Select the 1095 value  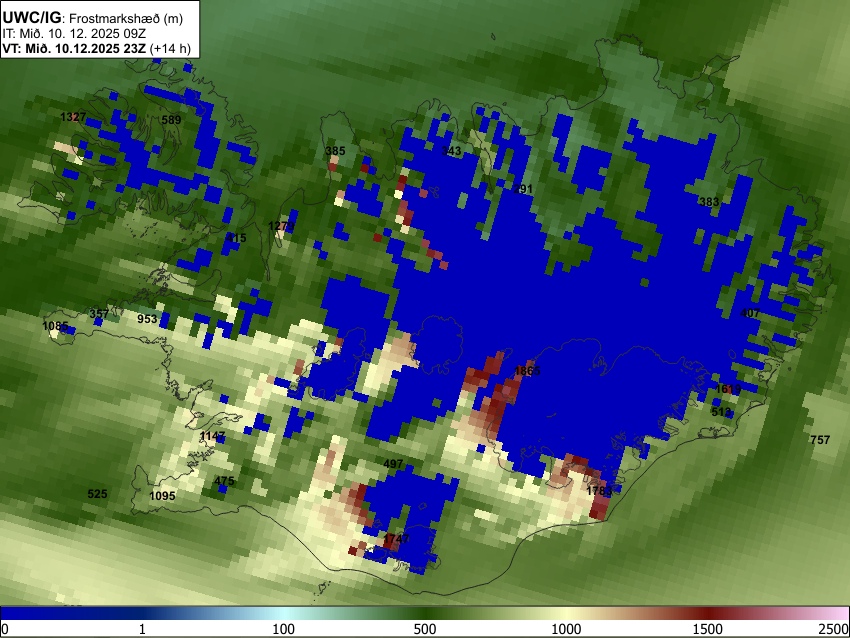tap(162, 495)
